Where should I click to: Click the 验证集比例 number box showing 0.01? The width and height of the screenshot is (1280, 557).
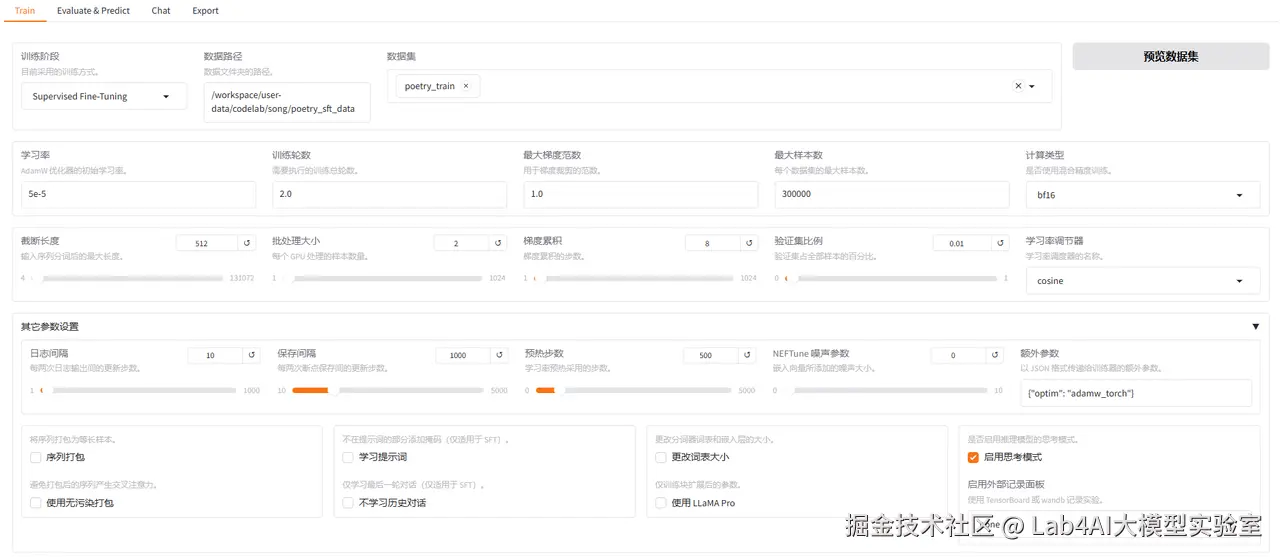point(960,243)
